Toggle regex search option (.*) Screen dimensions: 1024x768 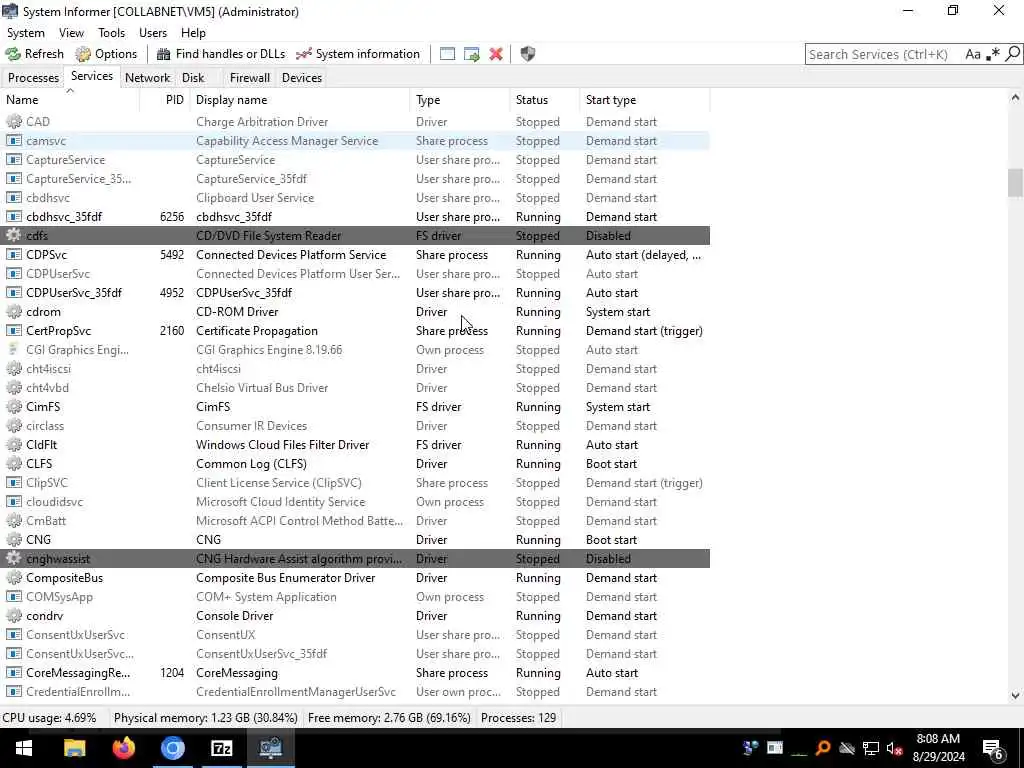click(993, 54)
